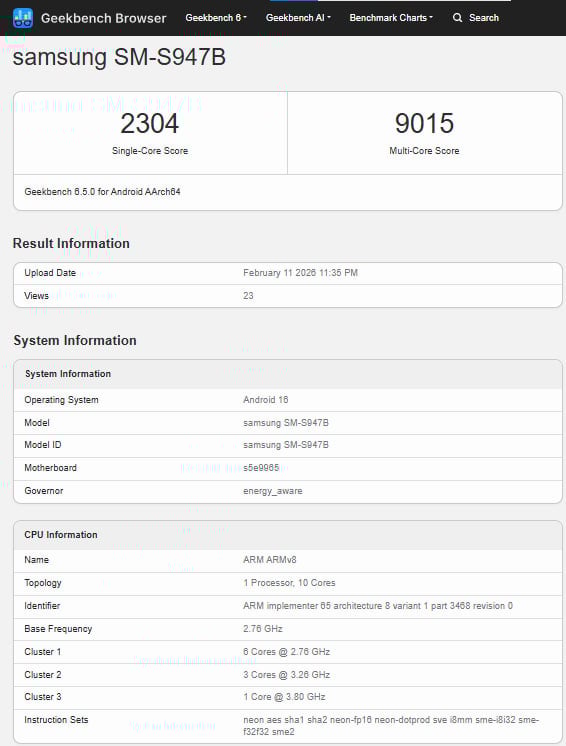Click the Motherboard label
The image size is (566, 746).
(x=50, y=468)
